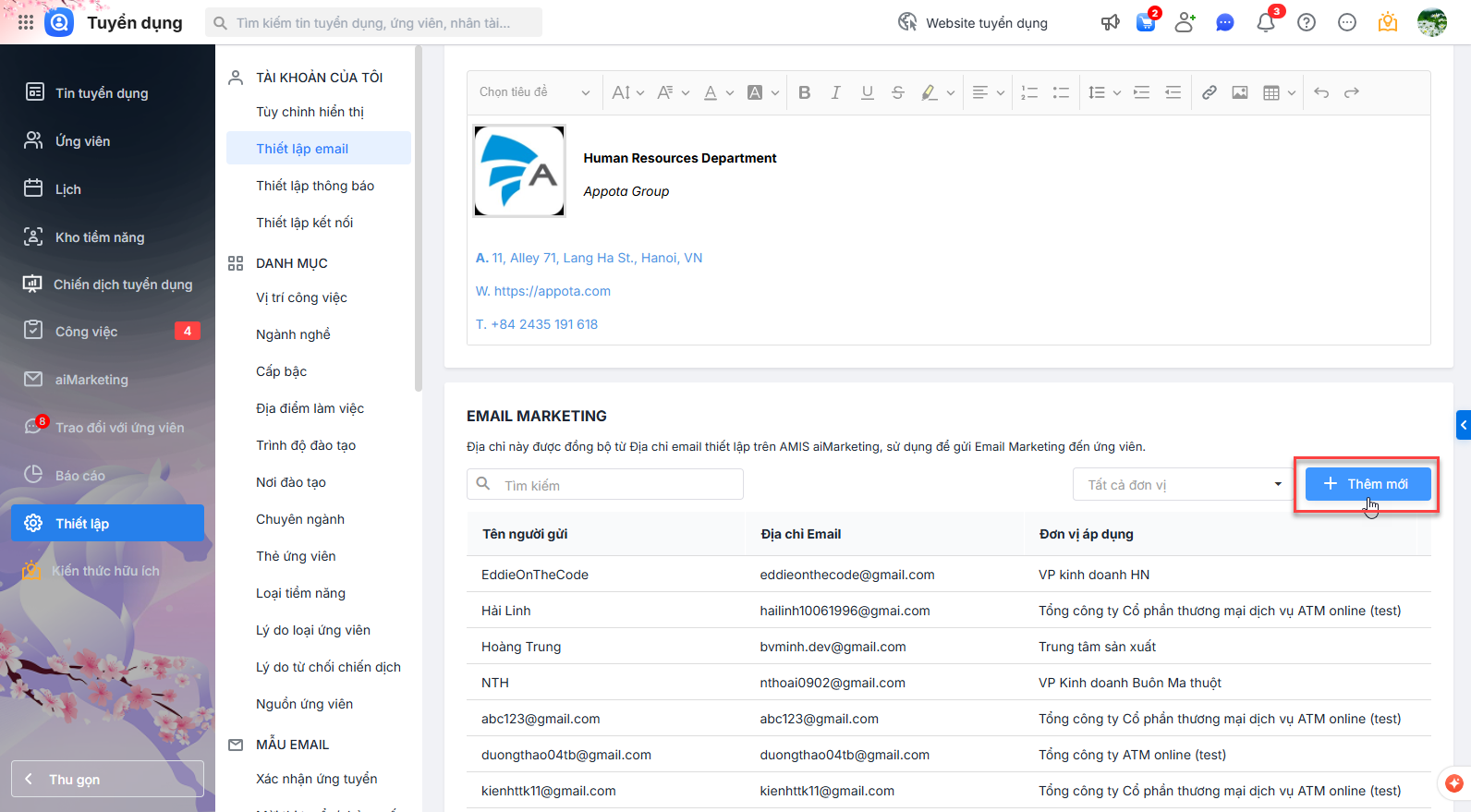Pick the text highlight color marker
The width and height of the screenshot is (1471, 812).
pyautogui.click(x=930, y=92)
